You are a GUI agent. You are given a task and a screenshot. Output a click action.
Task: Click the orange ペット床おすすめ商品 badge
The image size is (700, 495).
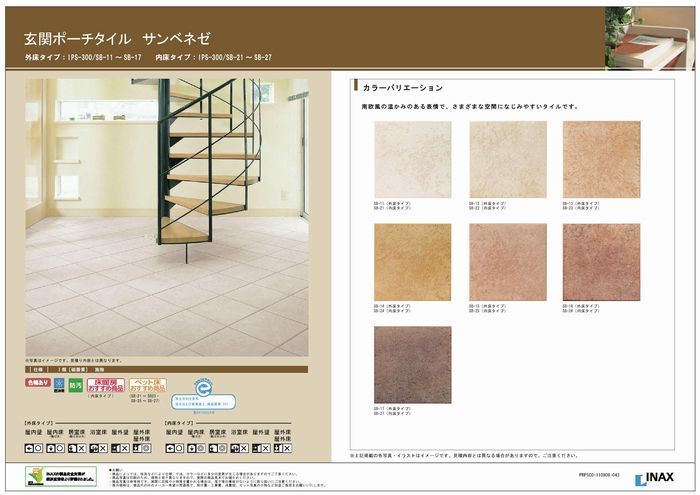[148, 385]
